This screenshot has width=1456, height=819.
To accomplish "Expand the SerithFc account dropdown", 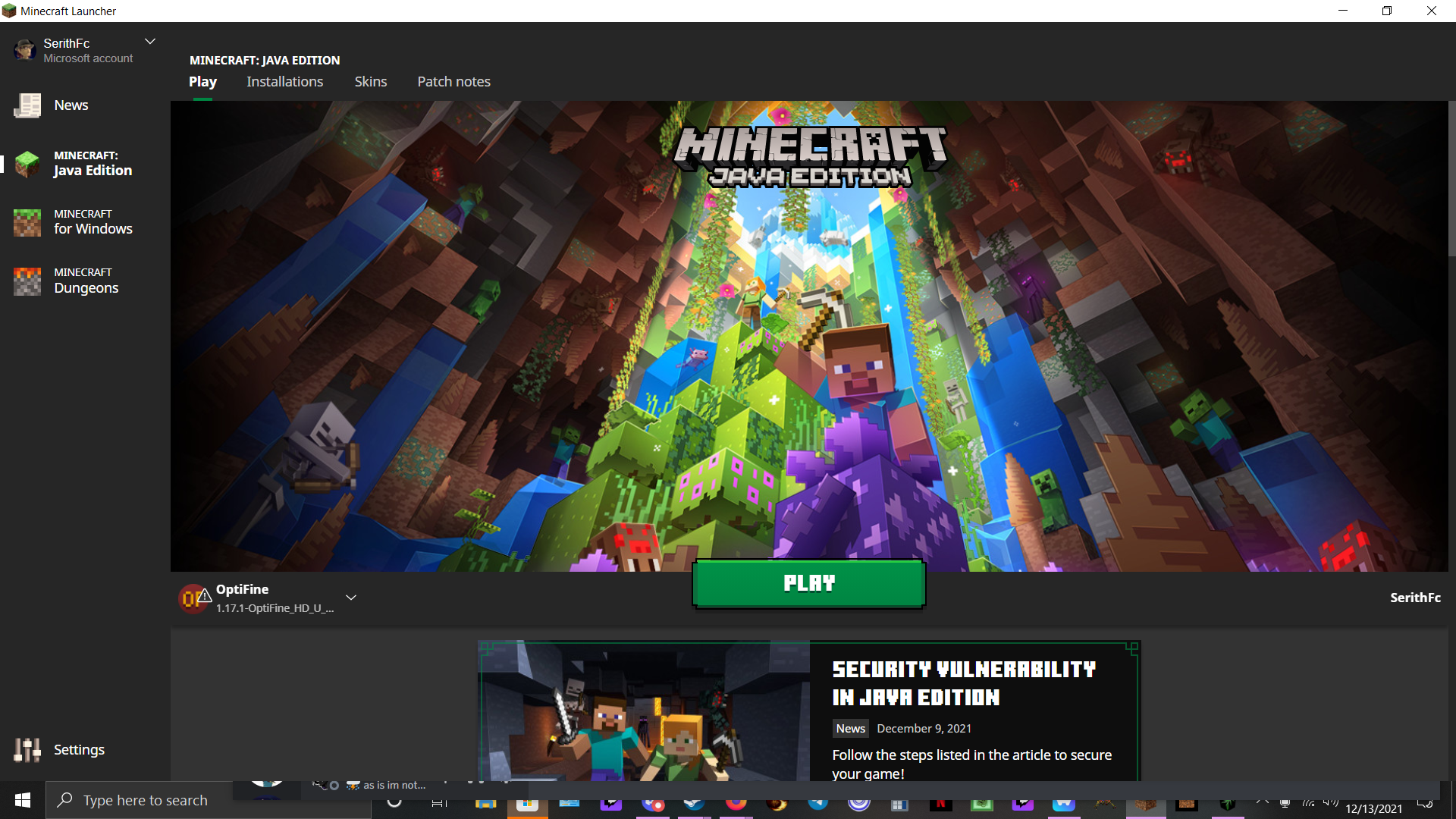I will pos(150,42).
